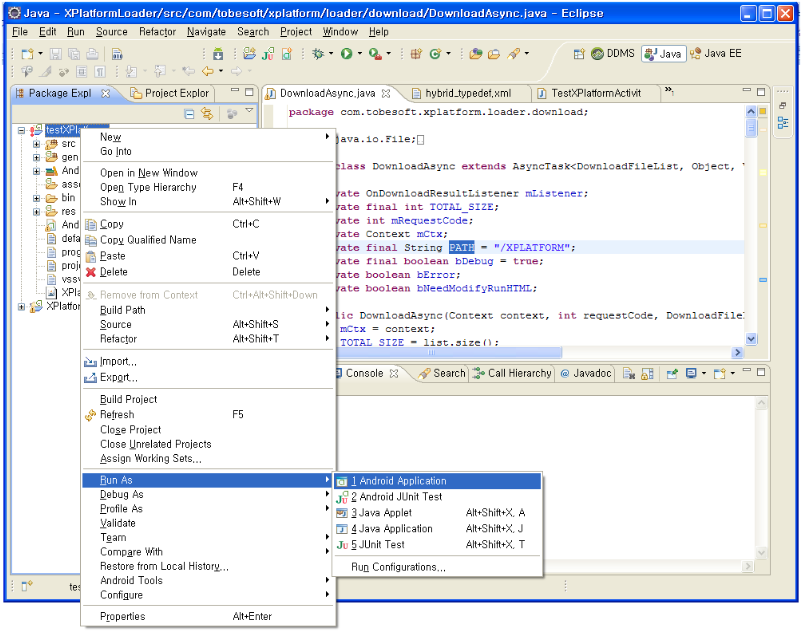
Task: Open Package Explorer view menu dropdown
Action: coord(250,111)
